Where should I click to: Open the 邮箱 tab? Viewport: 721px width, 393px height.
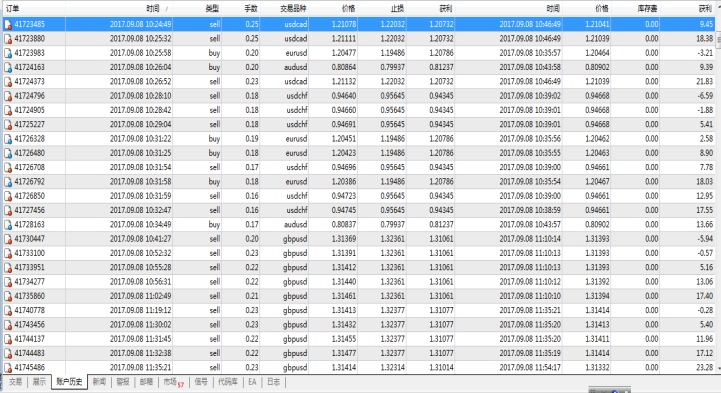click(146, 382)
